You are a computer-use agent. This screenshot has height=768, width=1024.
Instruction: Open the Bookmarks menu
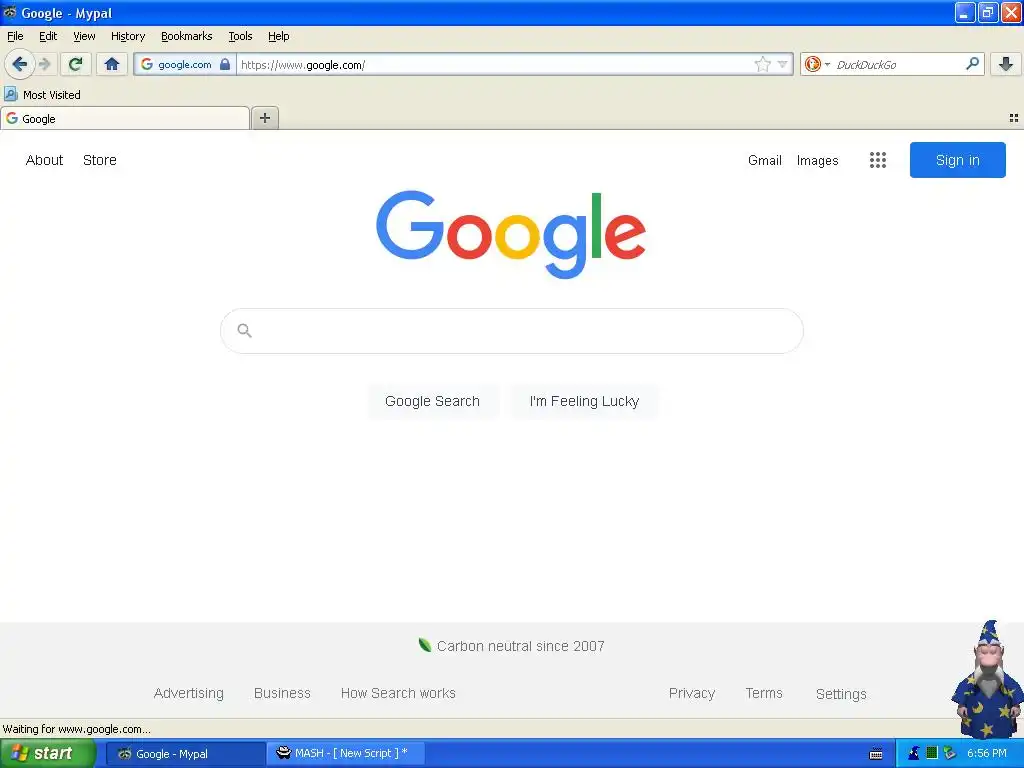tap(187, 36)
